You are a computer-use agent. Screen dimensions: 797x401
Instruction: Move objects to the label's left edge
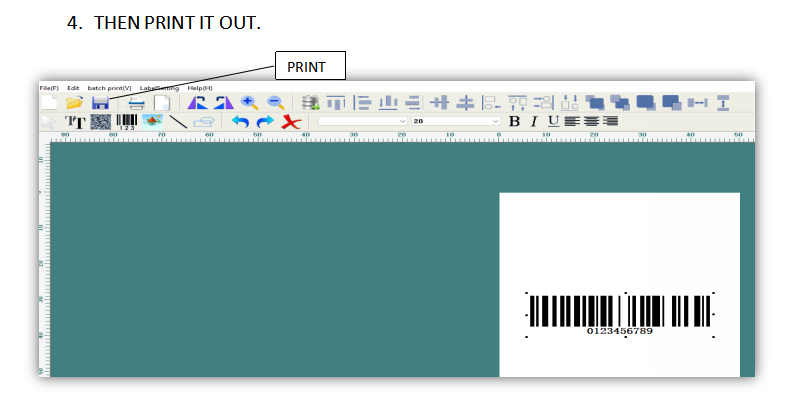tap(491, 103)
